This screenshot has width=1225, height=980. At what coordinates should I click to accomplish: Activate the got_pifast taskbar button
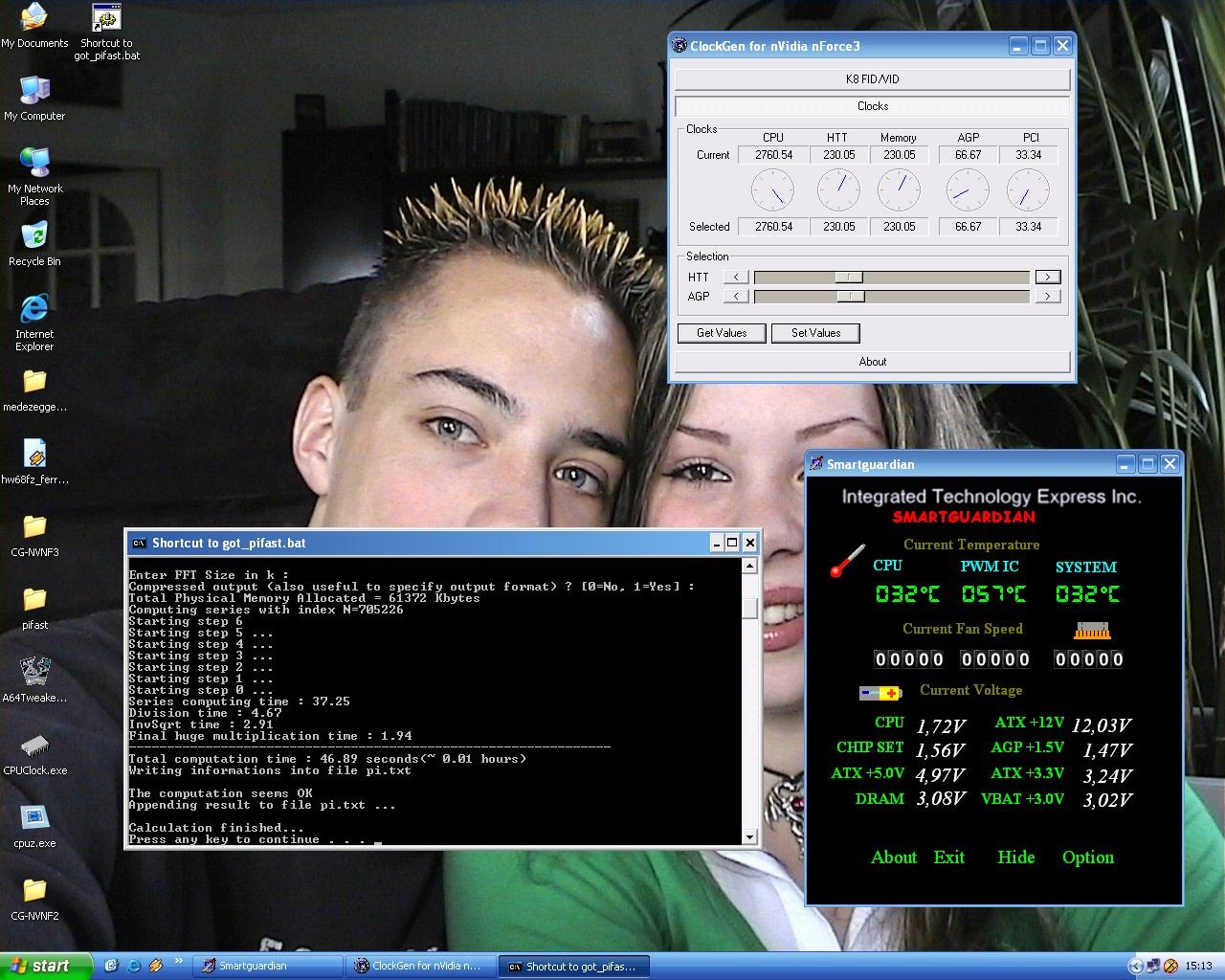click(574, 967)
